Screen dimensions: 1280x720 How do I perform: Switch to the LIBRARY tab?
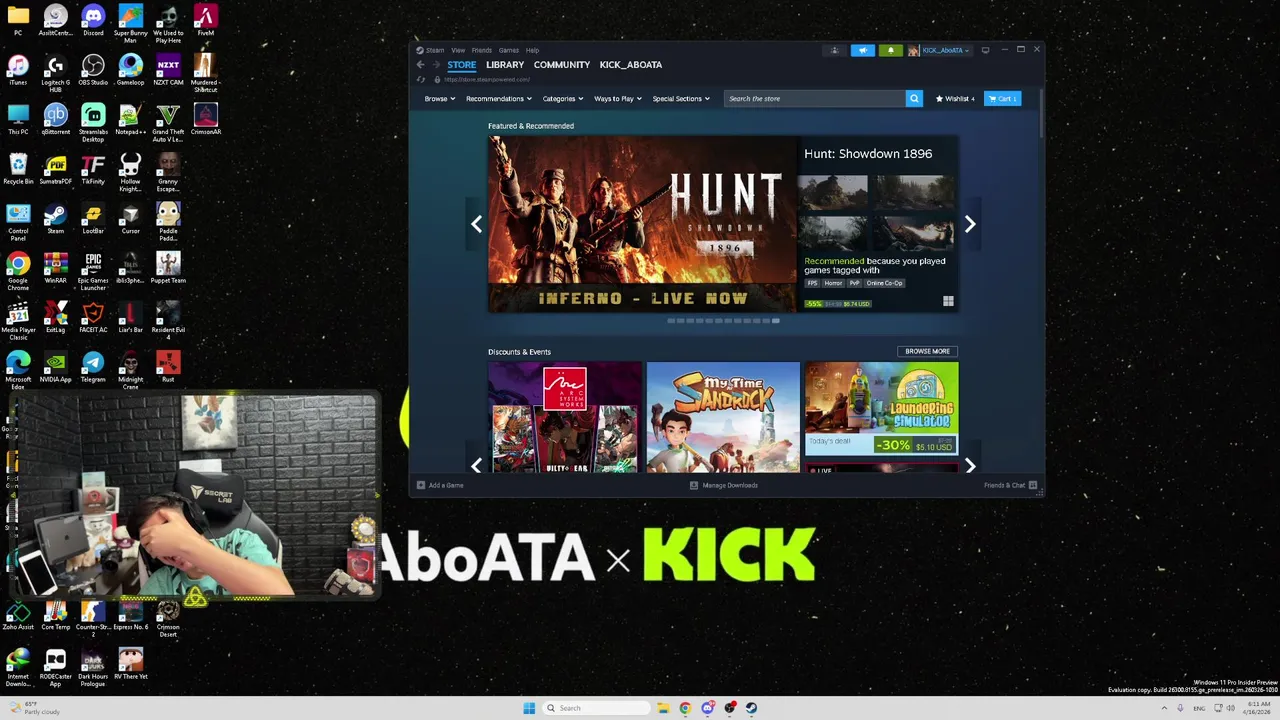pyautogui.click(x=505, y=65)
